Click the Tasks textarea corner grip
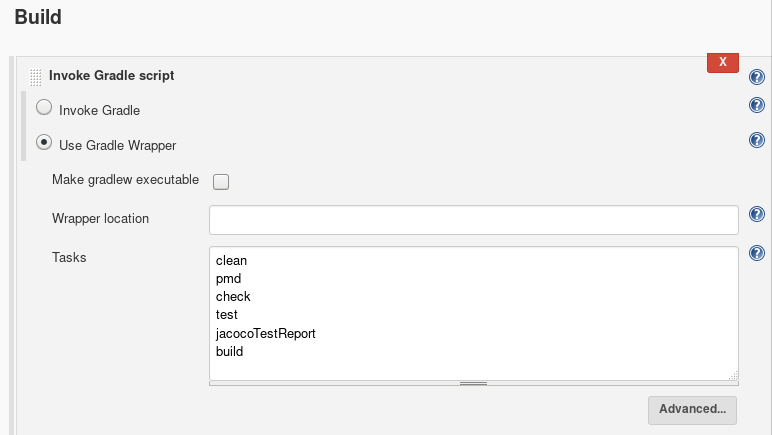The width and height of the screenshot is (772, 435). pos(733,375)
